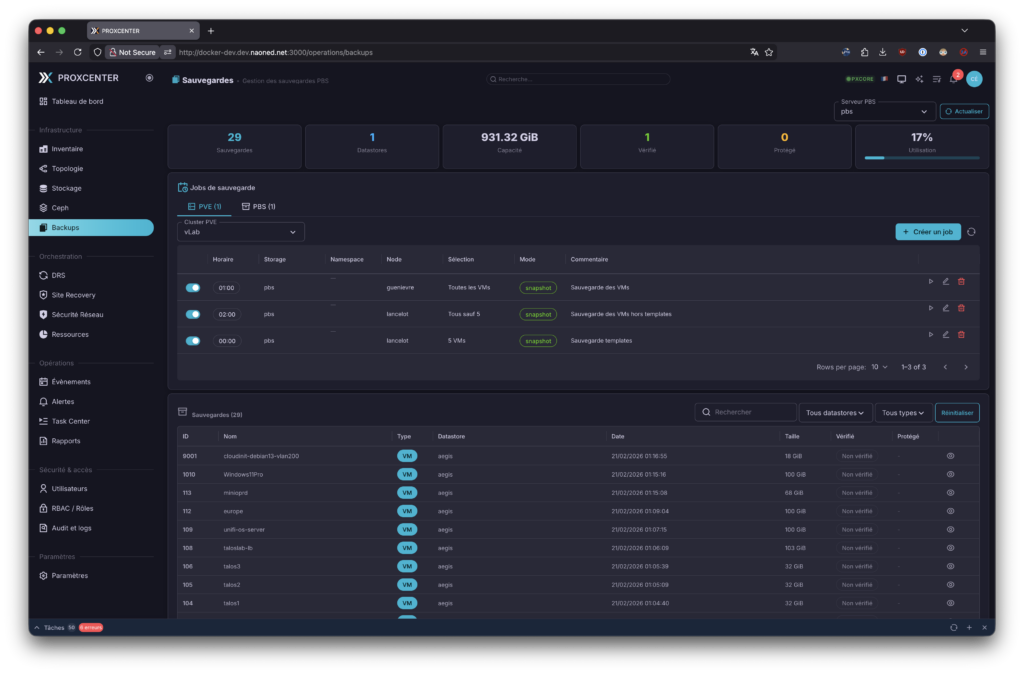Click the browser downloads icon
Image resolution: width=1024 pixels, height=674 pixels.
coord(883,52)
